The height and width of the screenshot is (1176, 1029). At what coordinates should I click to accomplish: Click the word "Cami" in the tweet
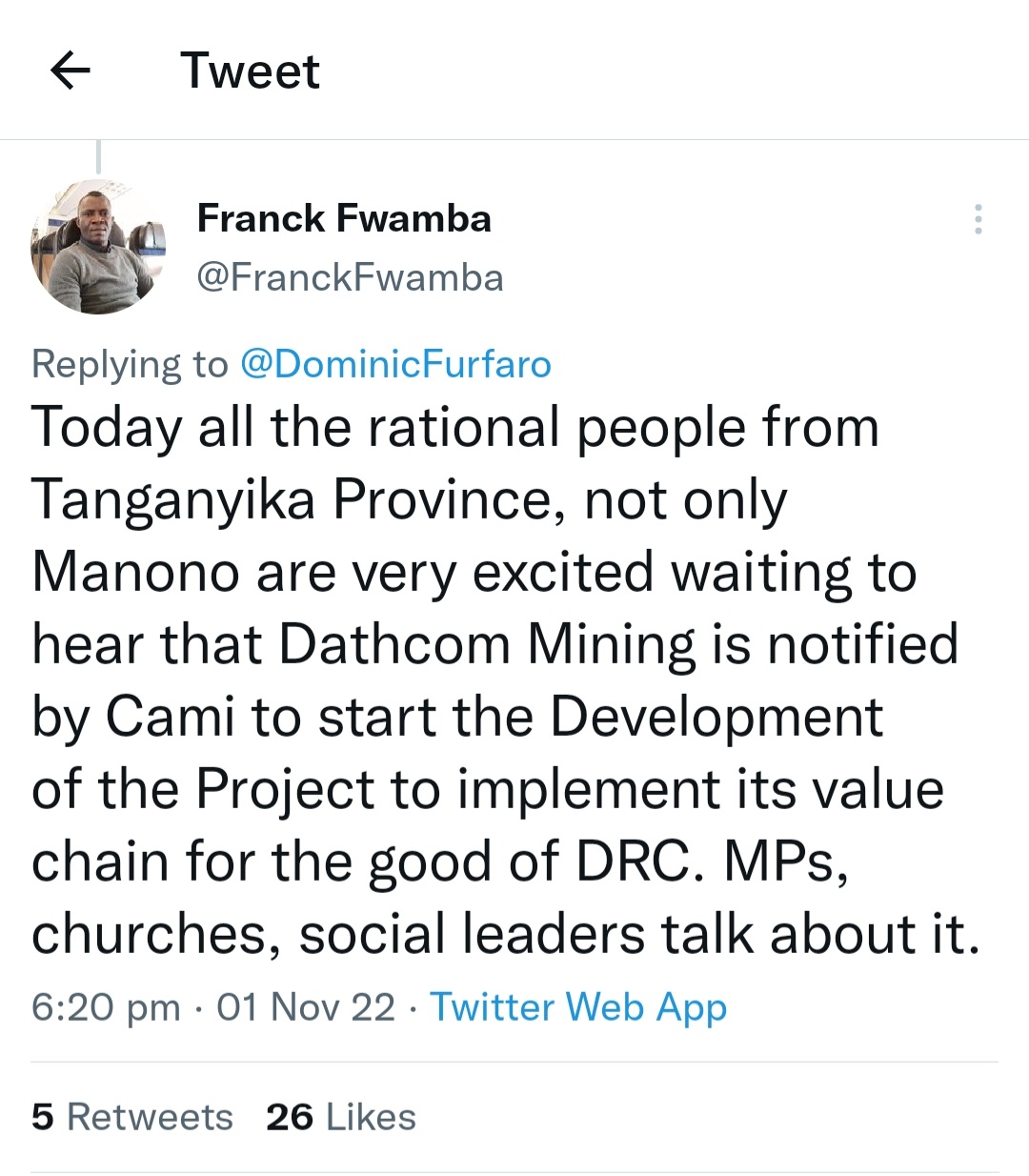(x=170, y=717)
